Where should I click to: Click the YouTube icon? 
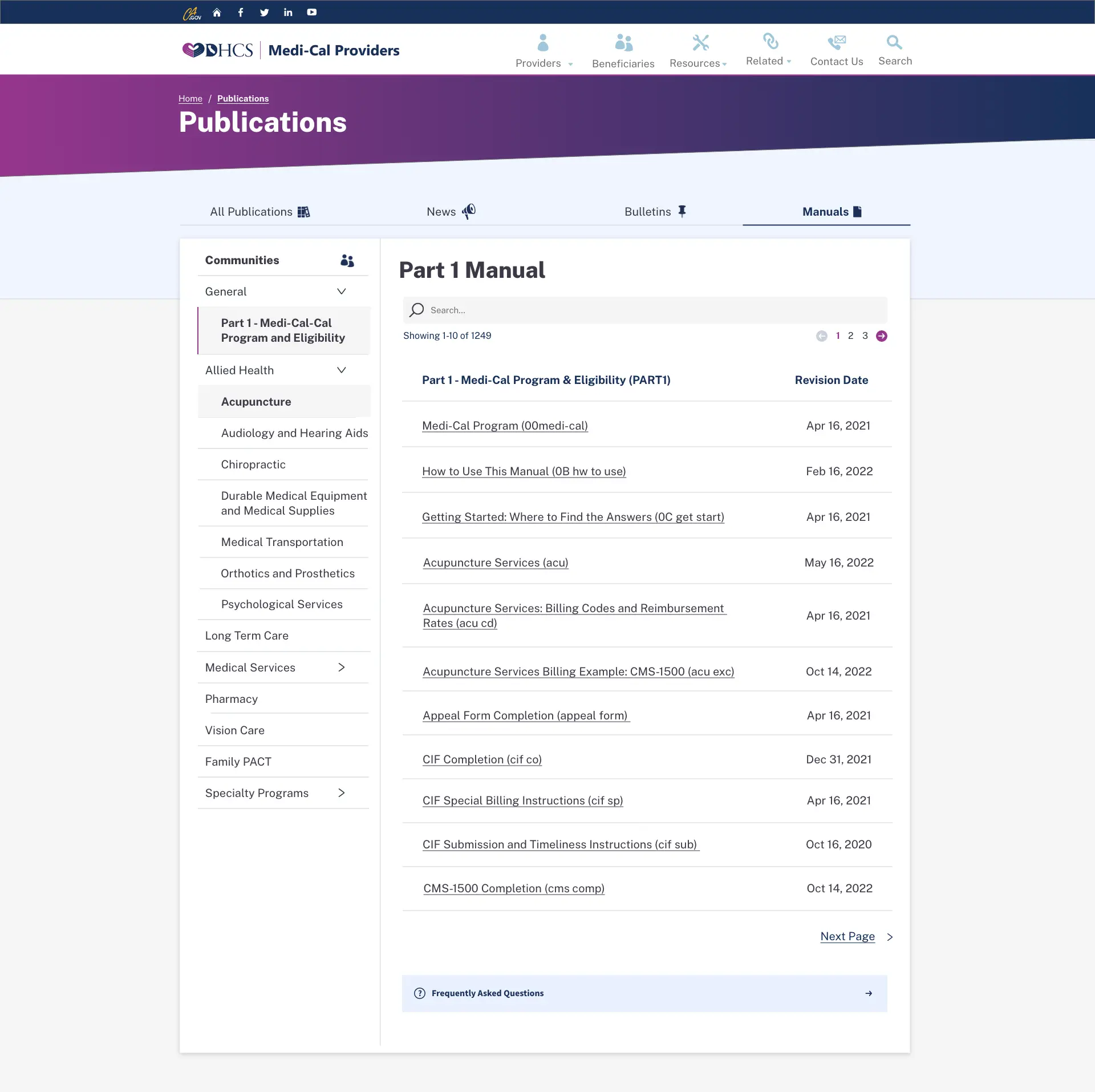[311, 11]
